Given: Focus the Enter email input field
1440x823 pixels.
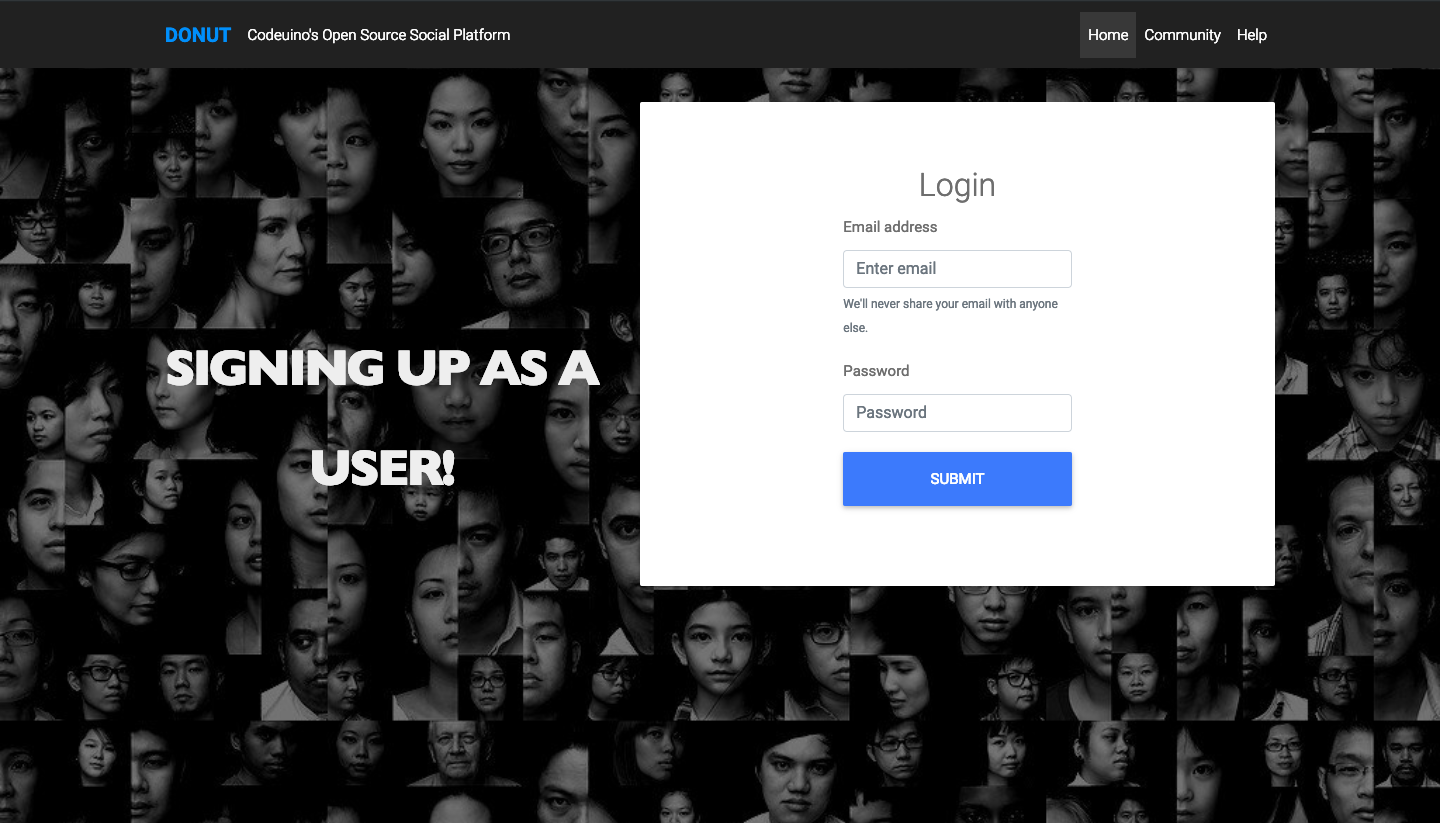Looking at the screenshot, I should (957, 269).
